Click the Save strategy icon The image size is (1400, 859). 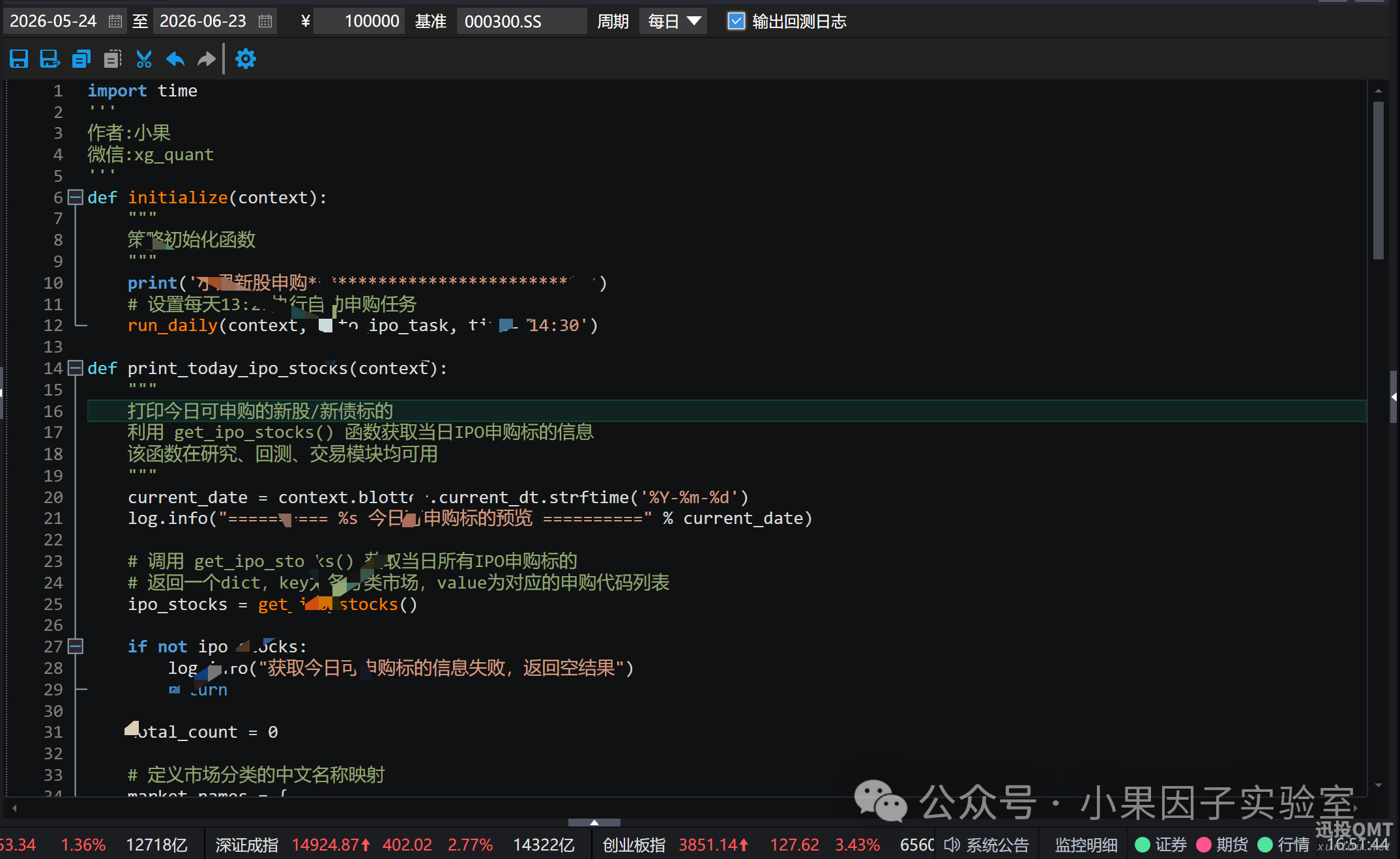[x=19, y=59]
